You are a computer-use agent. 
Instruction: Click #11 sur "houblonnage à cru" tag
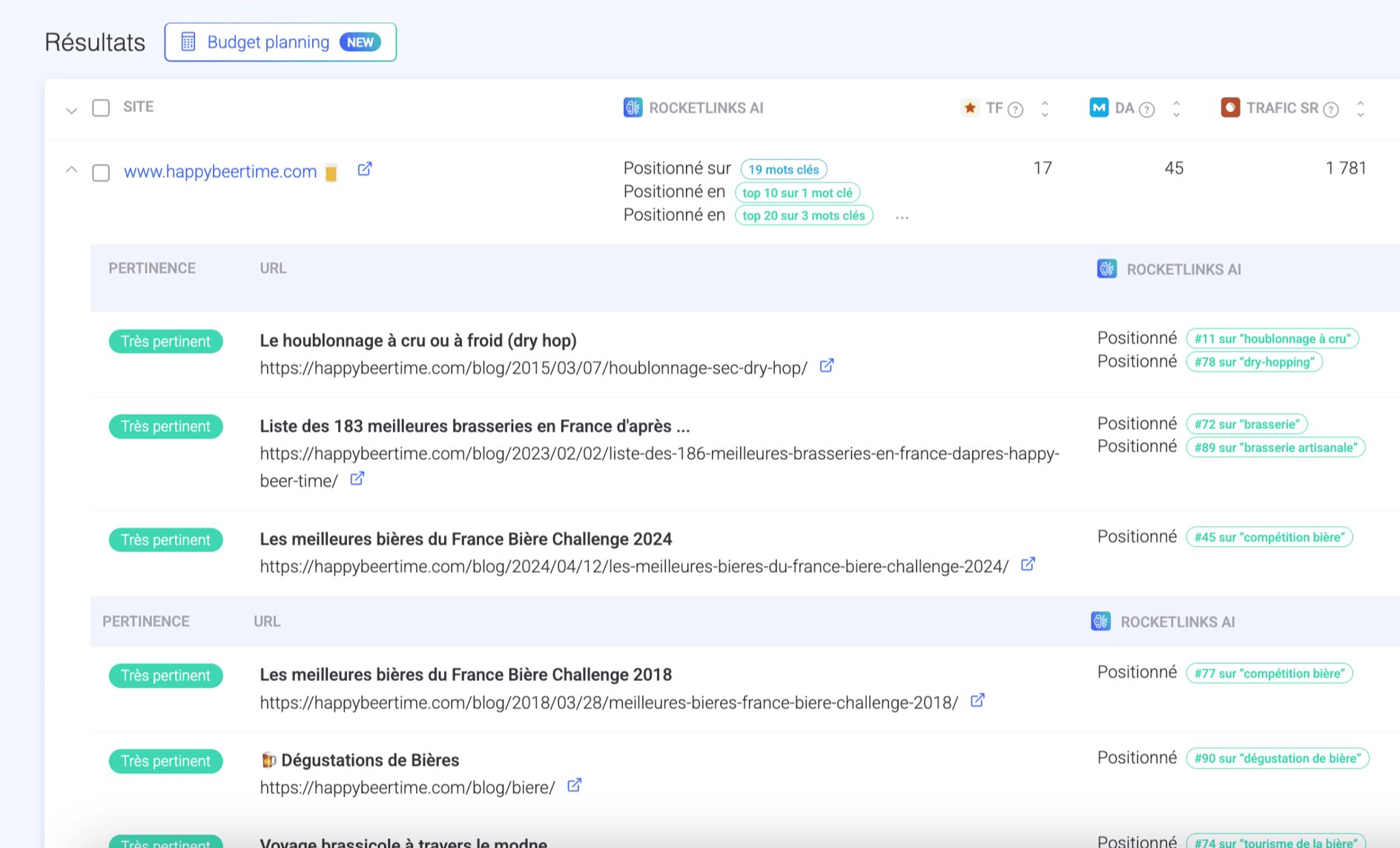coord(1272,338)
